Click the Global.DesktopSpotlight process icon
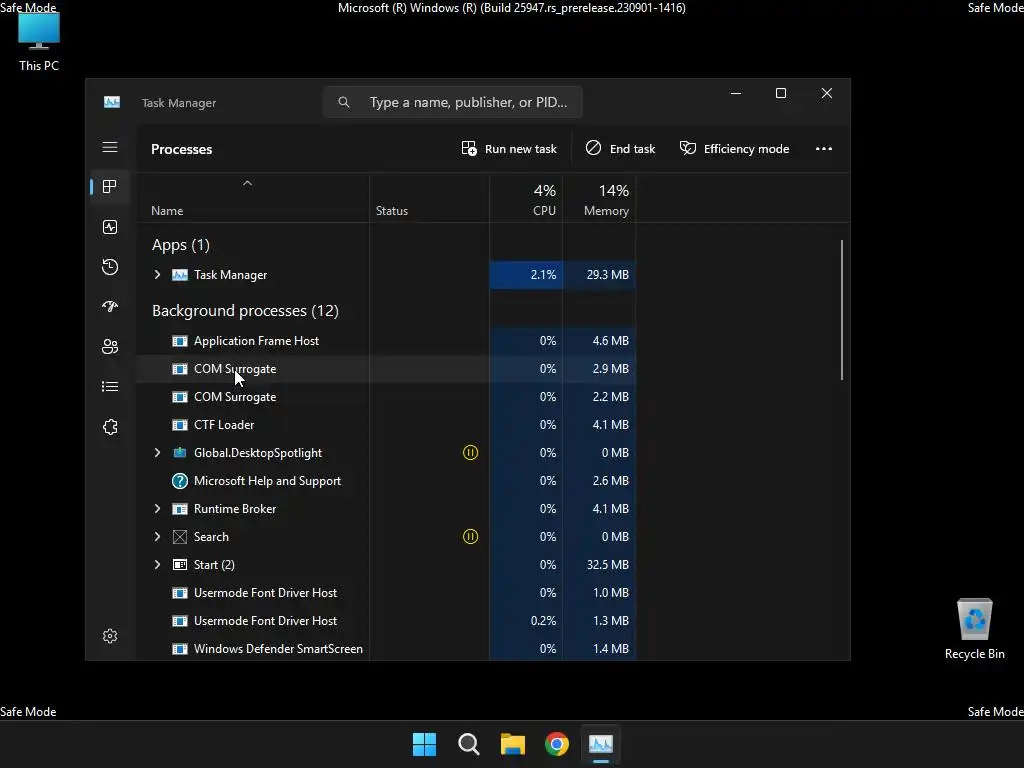Image resolution: width=1024 pixels, height=768 pixels. (180, 453)
